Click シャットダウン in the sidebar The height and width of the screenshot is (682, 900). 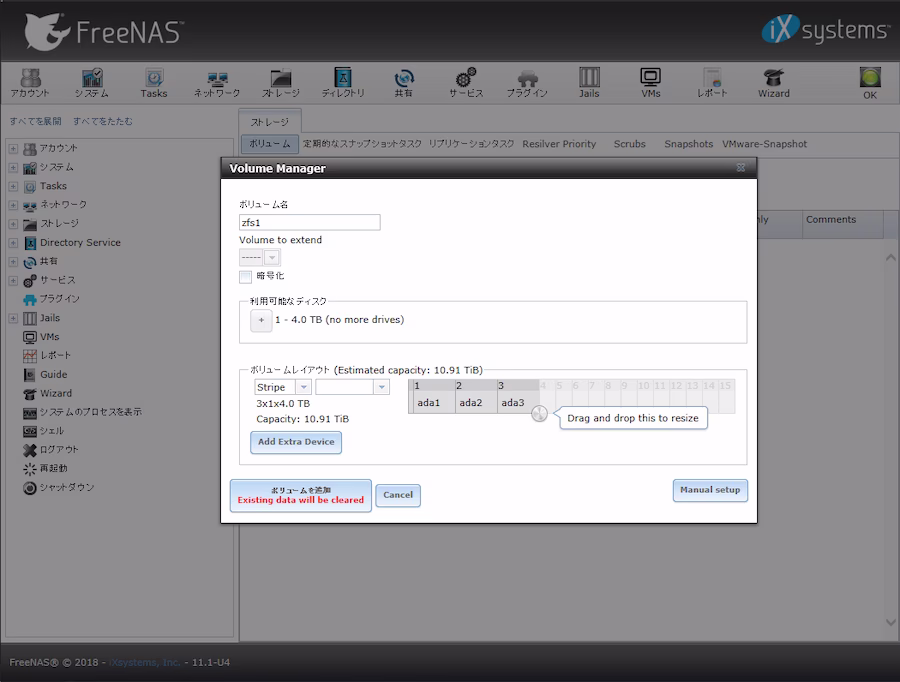[67, 487]
